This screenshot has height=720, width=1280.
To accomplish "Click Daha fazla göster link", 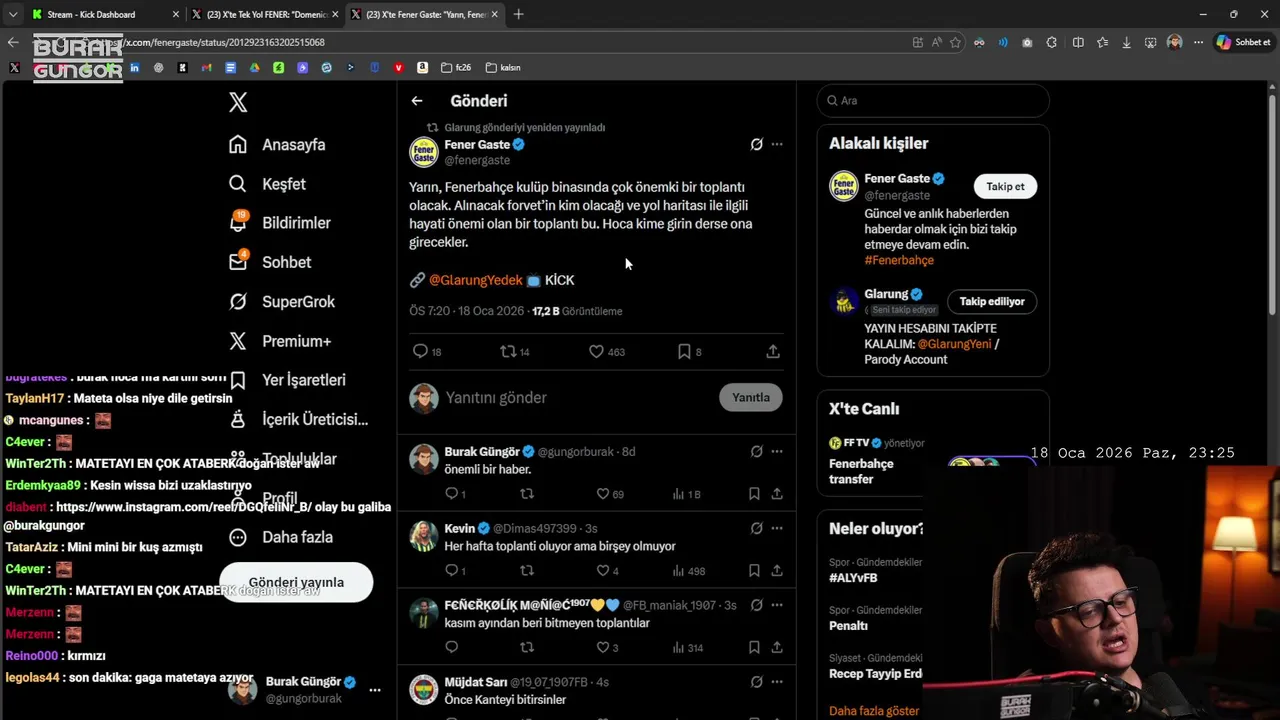I will (x=874, y=711).
